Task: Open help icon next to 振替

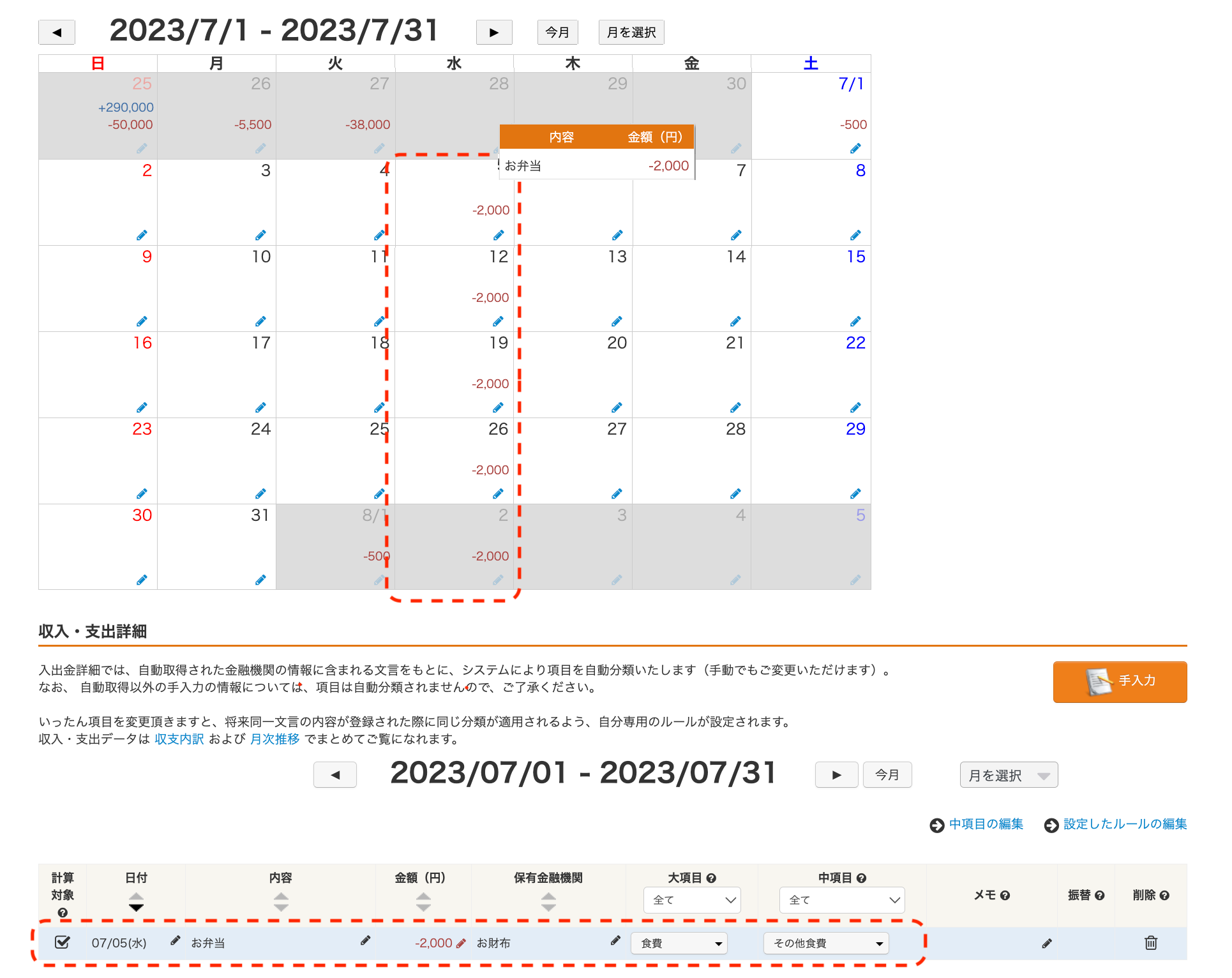Action: click(x=1099, y=896)
